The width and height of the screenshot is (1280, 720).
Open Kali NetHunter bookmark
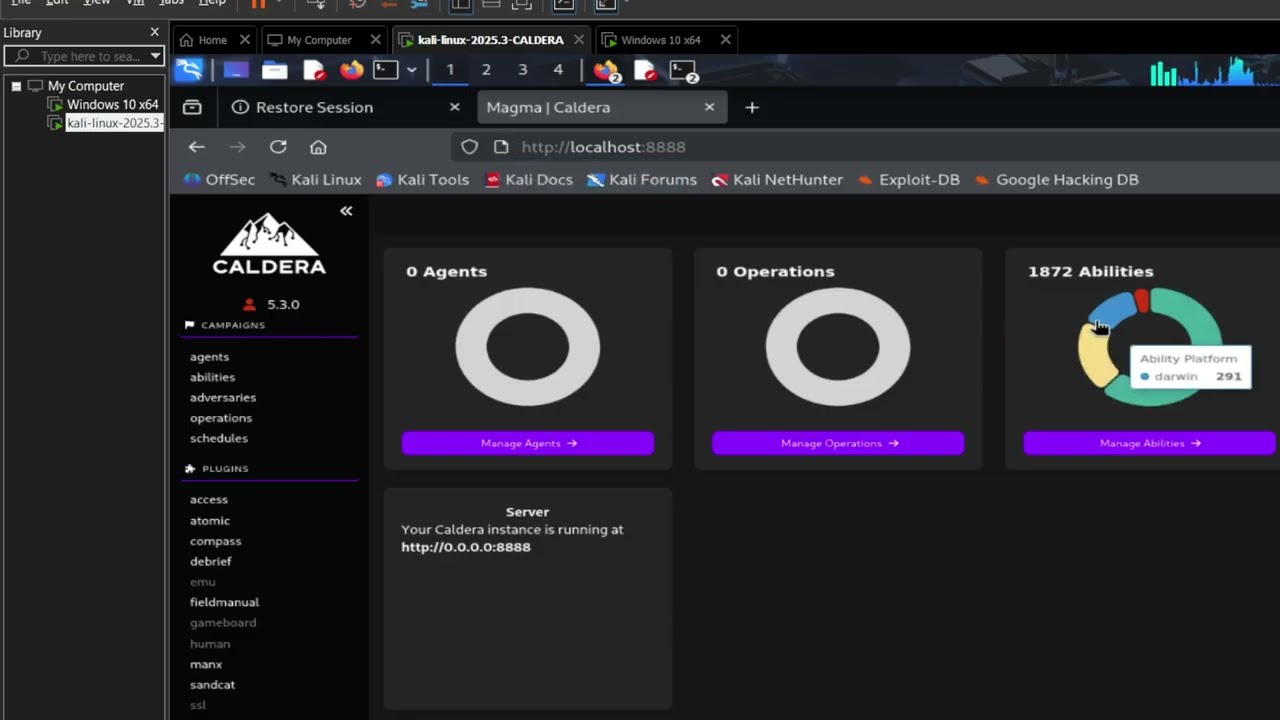point(777,180)
